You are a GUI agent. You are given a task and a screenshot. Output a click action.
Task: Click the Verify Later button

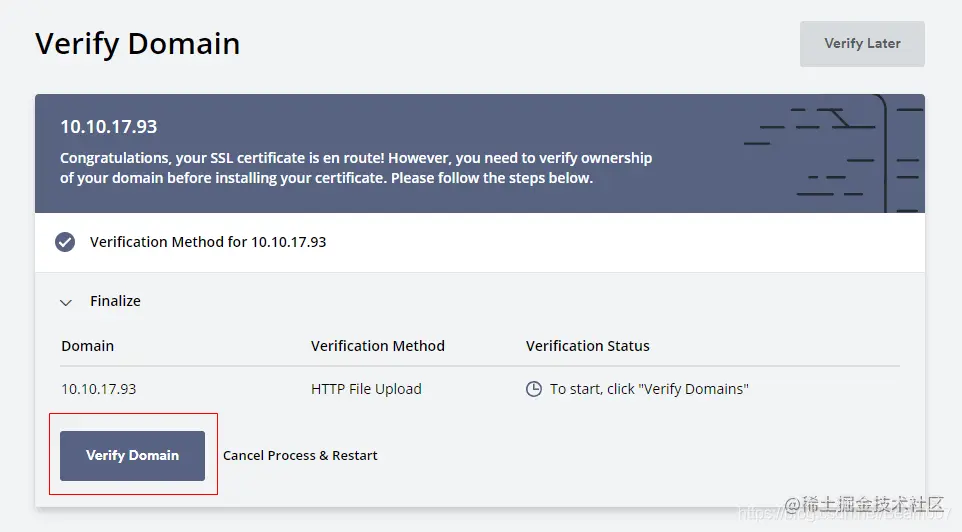coord(862,44)
